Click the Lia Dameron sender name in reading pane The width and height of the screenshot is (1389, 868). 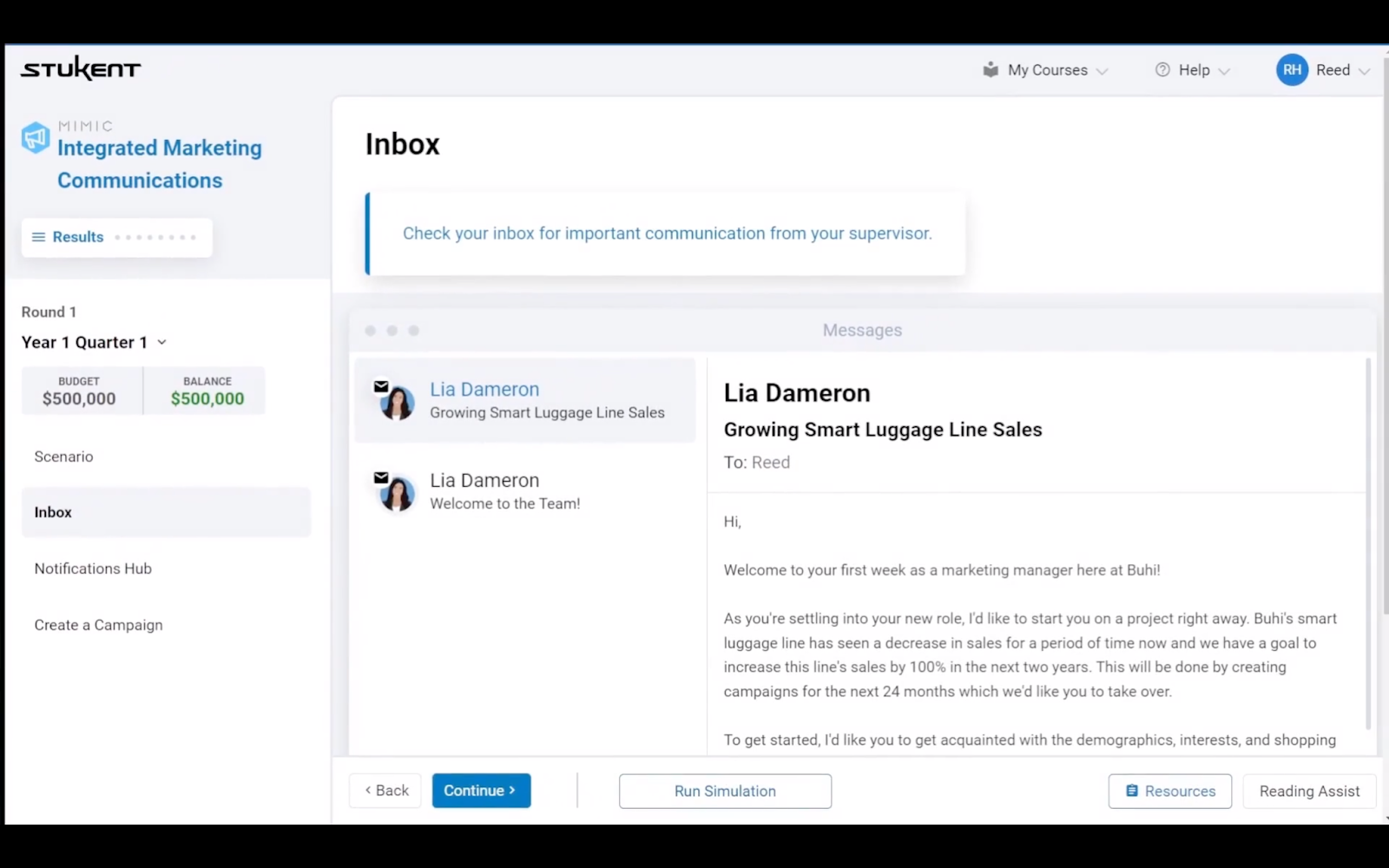(x=797, y=393)
